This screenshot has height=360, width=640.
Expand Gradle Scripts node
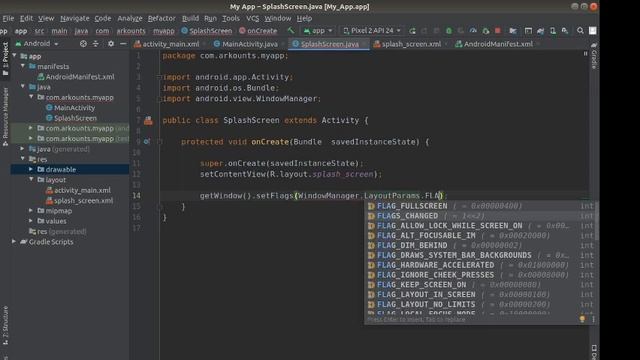[x=14, y=242]
